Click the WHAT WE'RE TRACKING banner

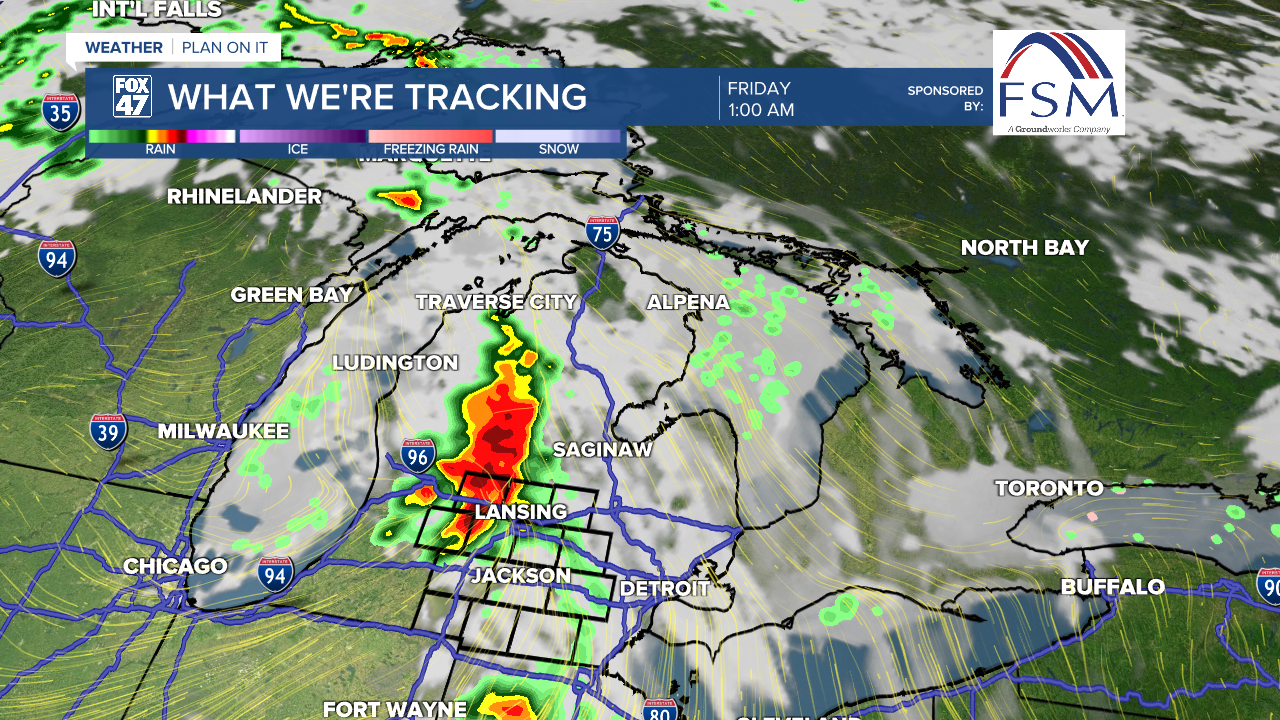380,98
